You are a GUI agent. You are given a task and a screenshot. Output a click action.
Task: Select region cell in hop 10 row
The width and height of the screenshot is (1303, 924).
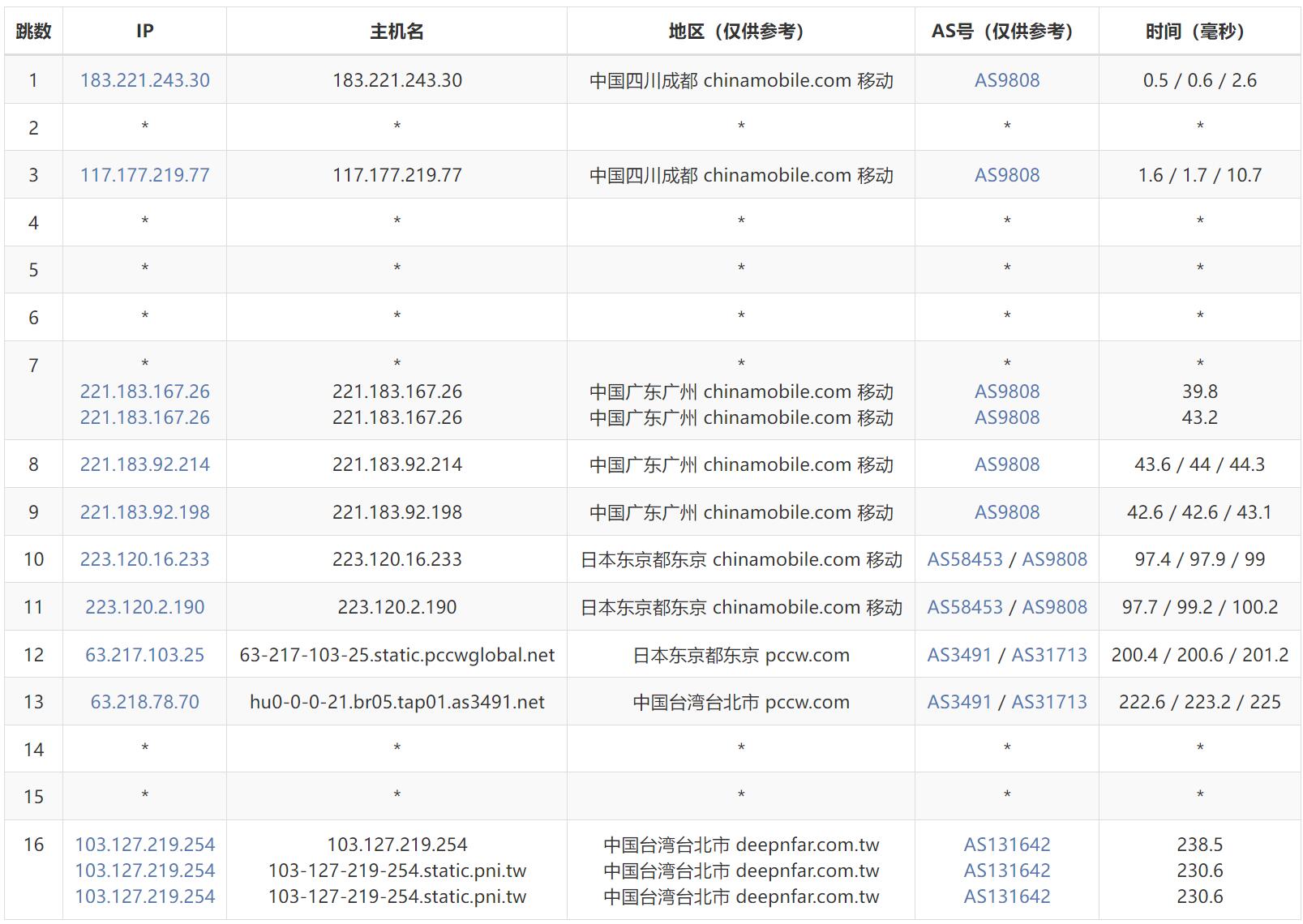(x=741, y=559)
